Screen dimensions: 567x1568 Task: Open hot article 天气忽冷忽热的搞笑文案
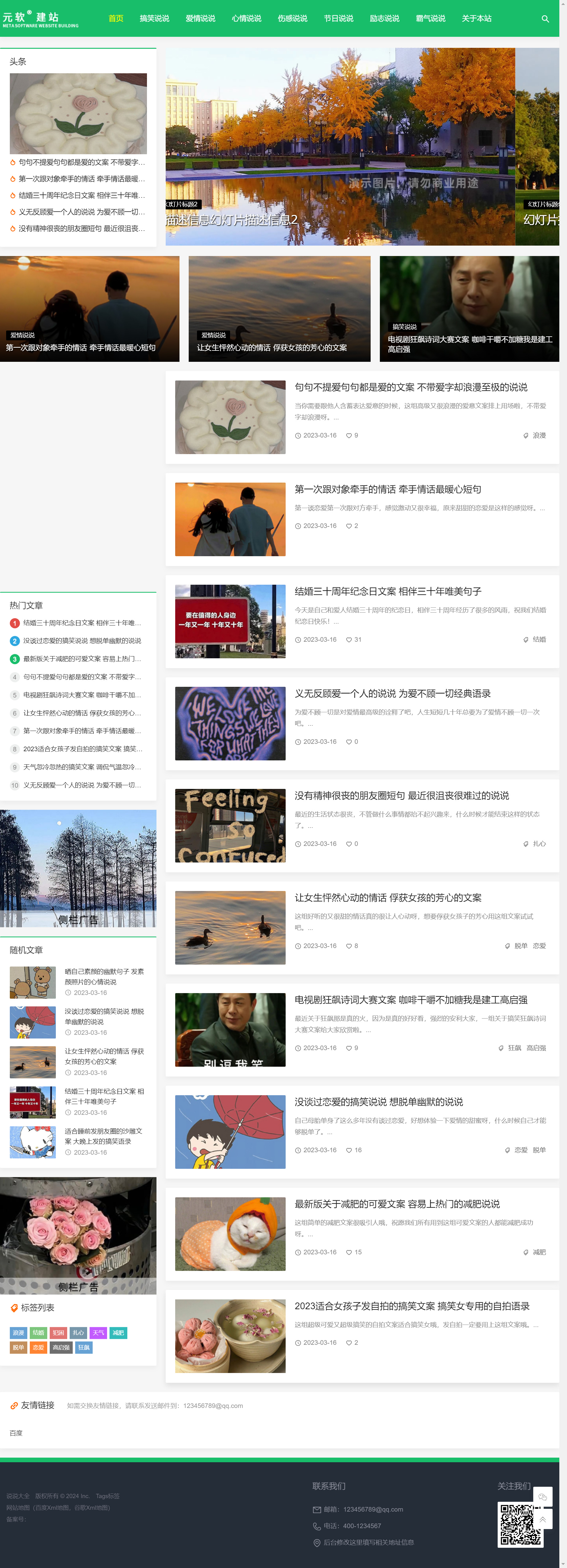[82, 767]
